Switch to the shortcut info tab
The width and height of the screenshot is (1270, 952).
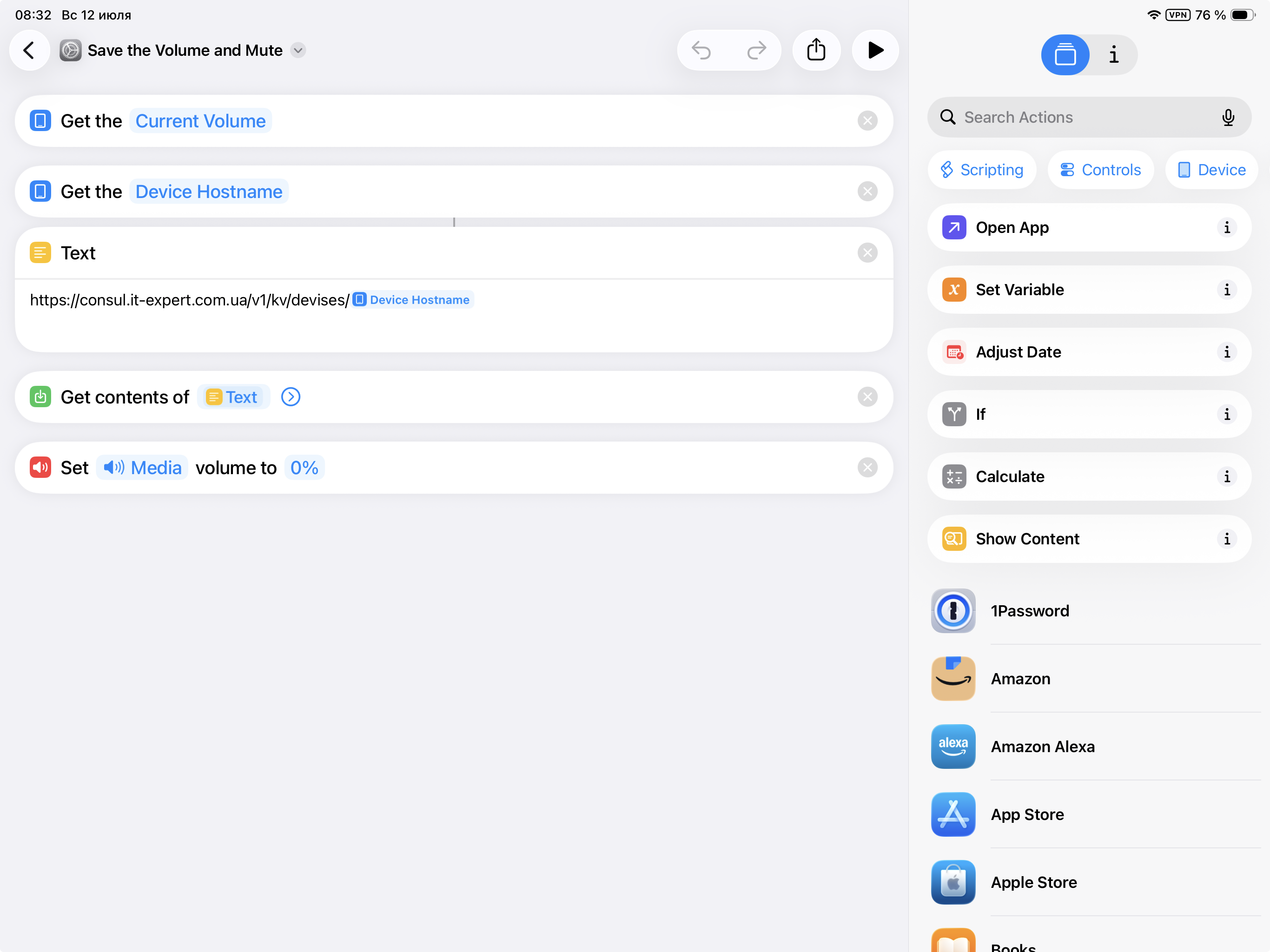(x=1114, y=55)
